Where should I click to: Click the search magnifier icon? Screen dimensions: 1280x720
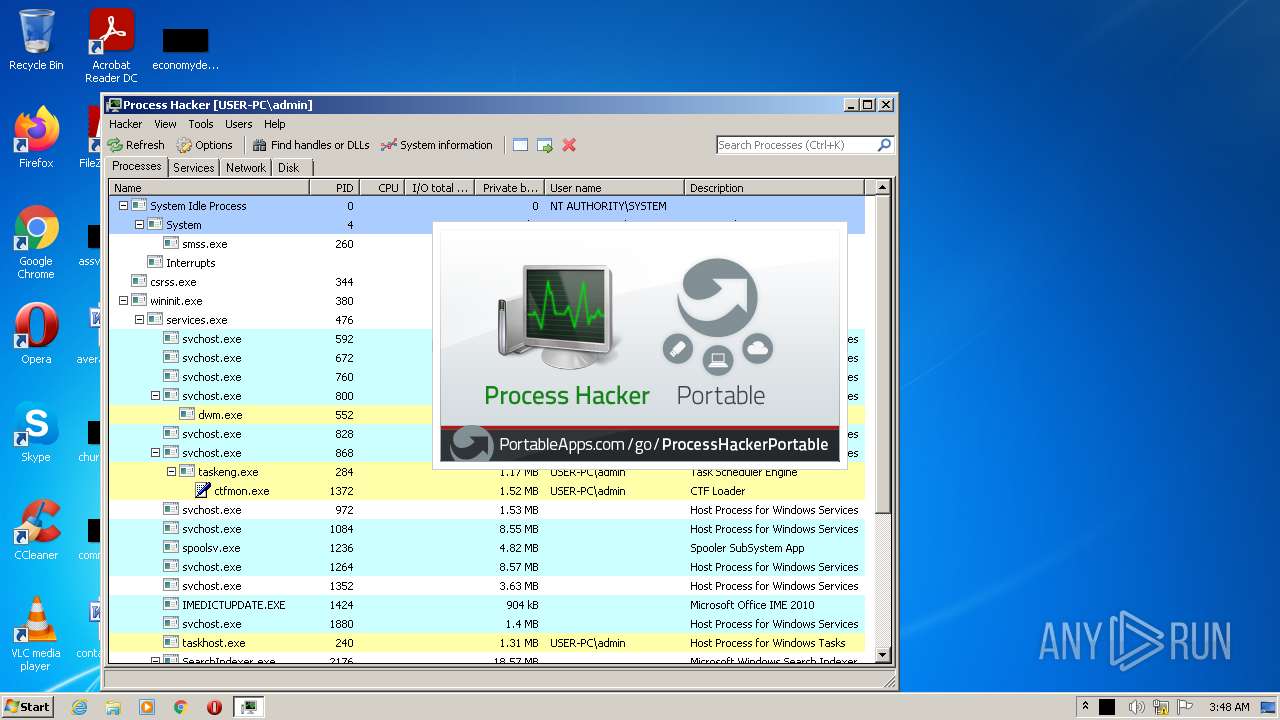(884, 145)
